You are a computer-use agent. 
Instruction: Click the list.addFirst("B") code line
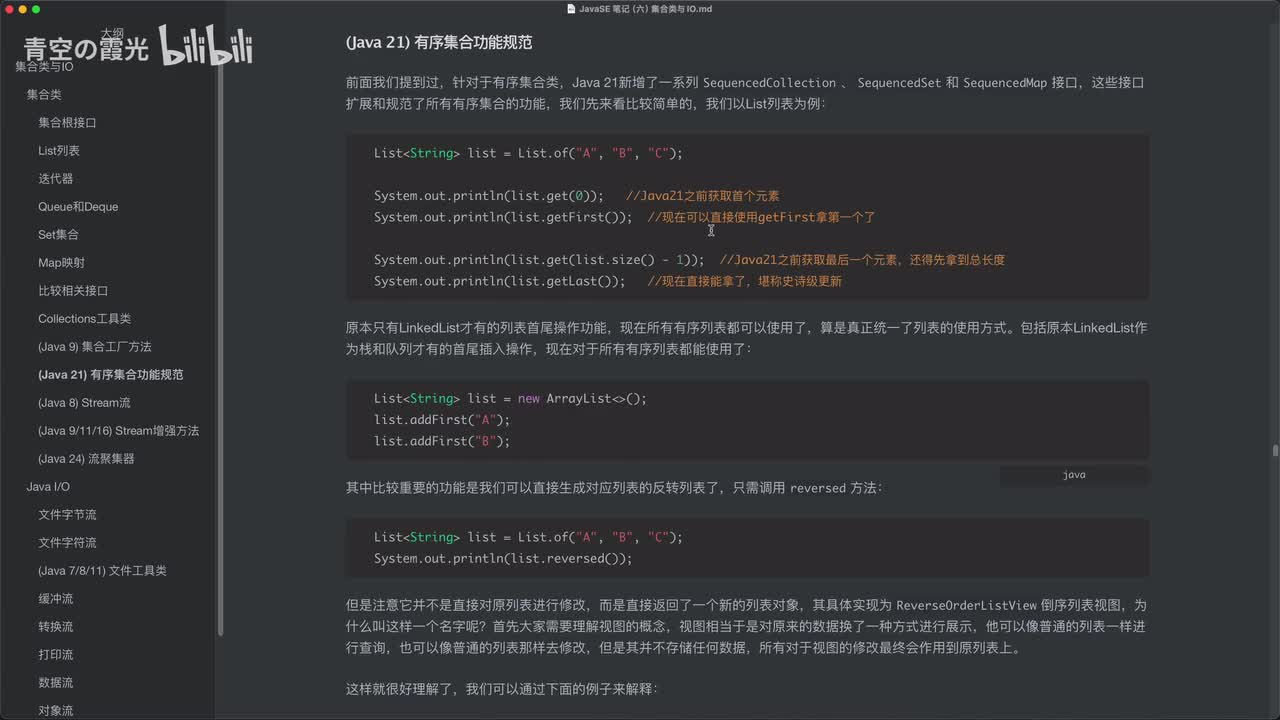[x=442, y=441]
